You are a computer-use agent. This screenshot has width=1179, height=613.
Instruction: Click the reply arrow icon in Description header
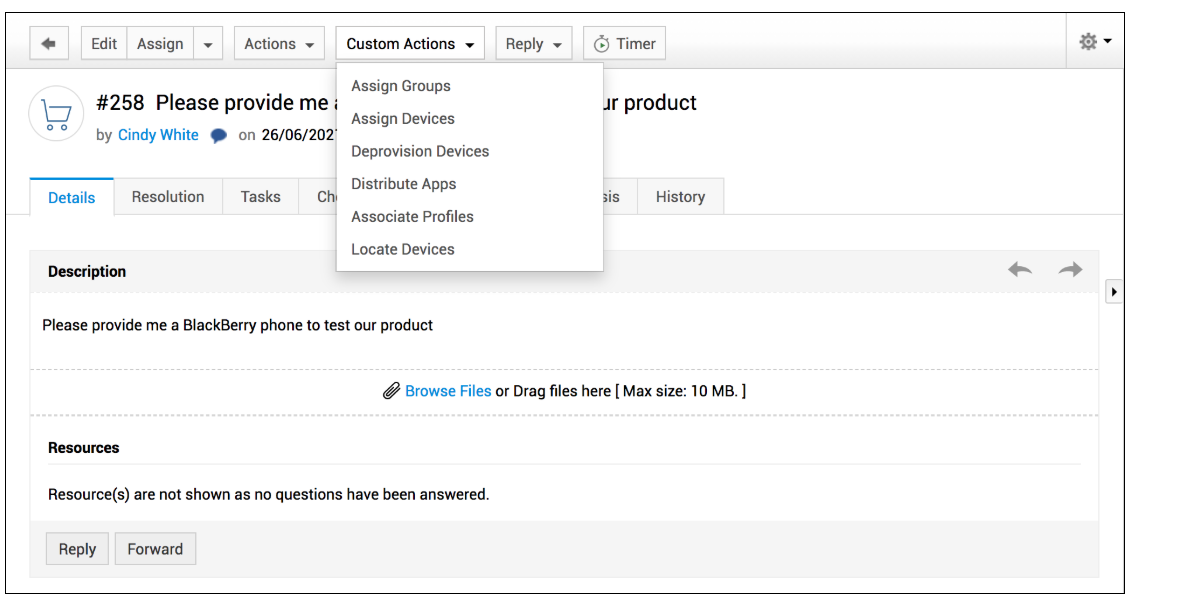[1020, 270]
